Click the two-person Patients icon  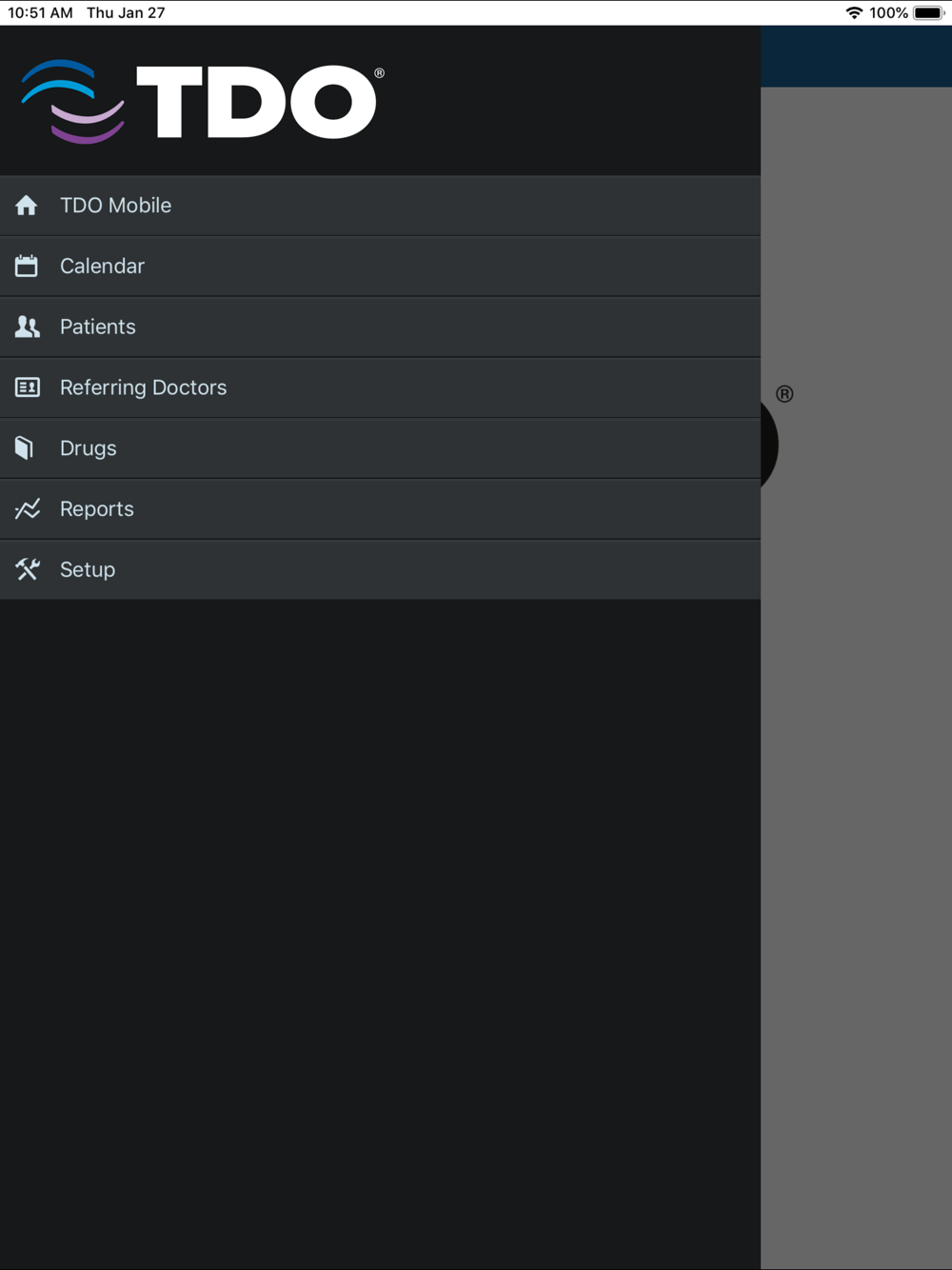click(x=27, y=327)
